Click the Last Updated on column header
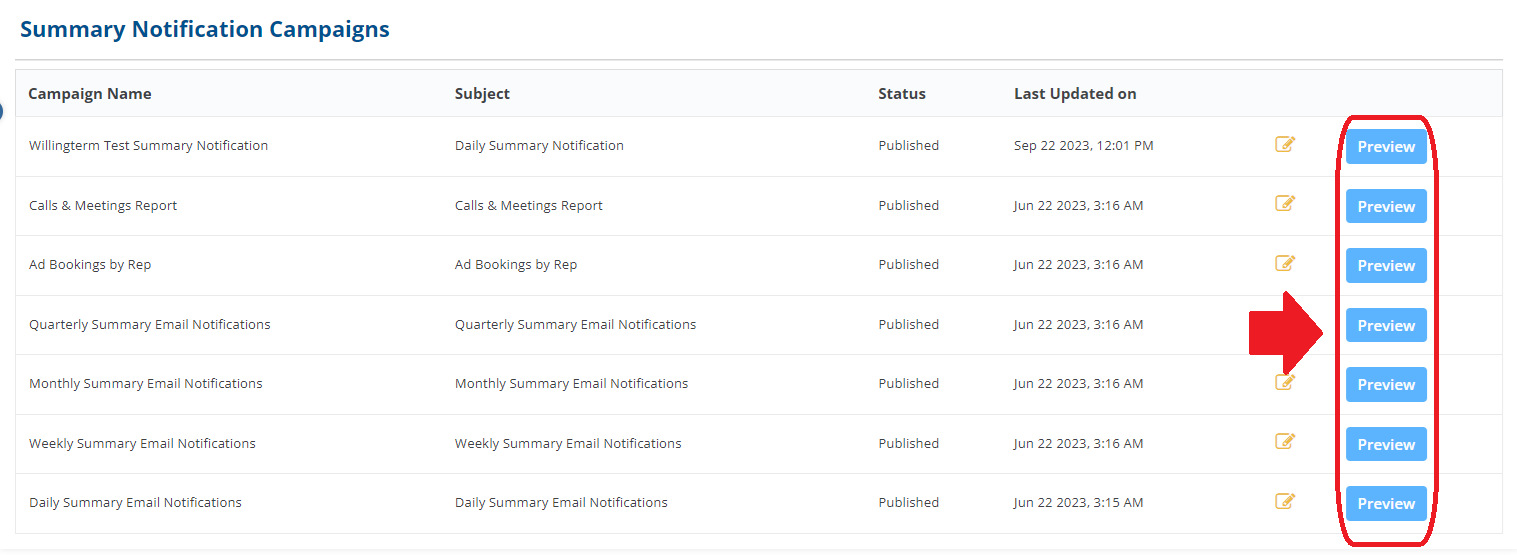 click(1075, 93)
